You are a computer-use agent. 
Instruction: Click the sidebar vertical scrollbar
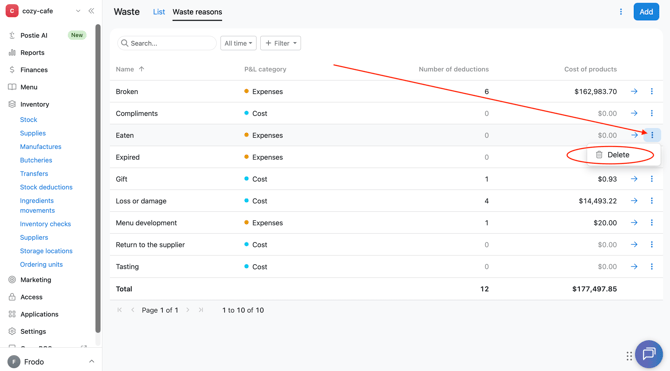coord(98,179)
